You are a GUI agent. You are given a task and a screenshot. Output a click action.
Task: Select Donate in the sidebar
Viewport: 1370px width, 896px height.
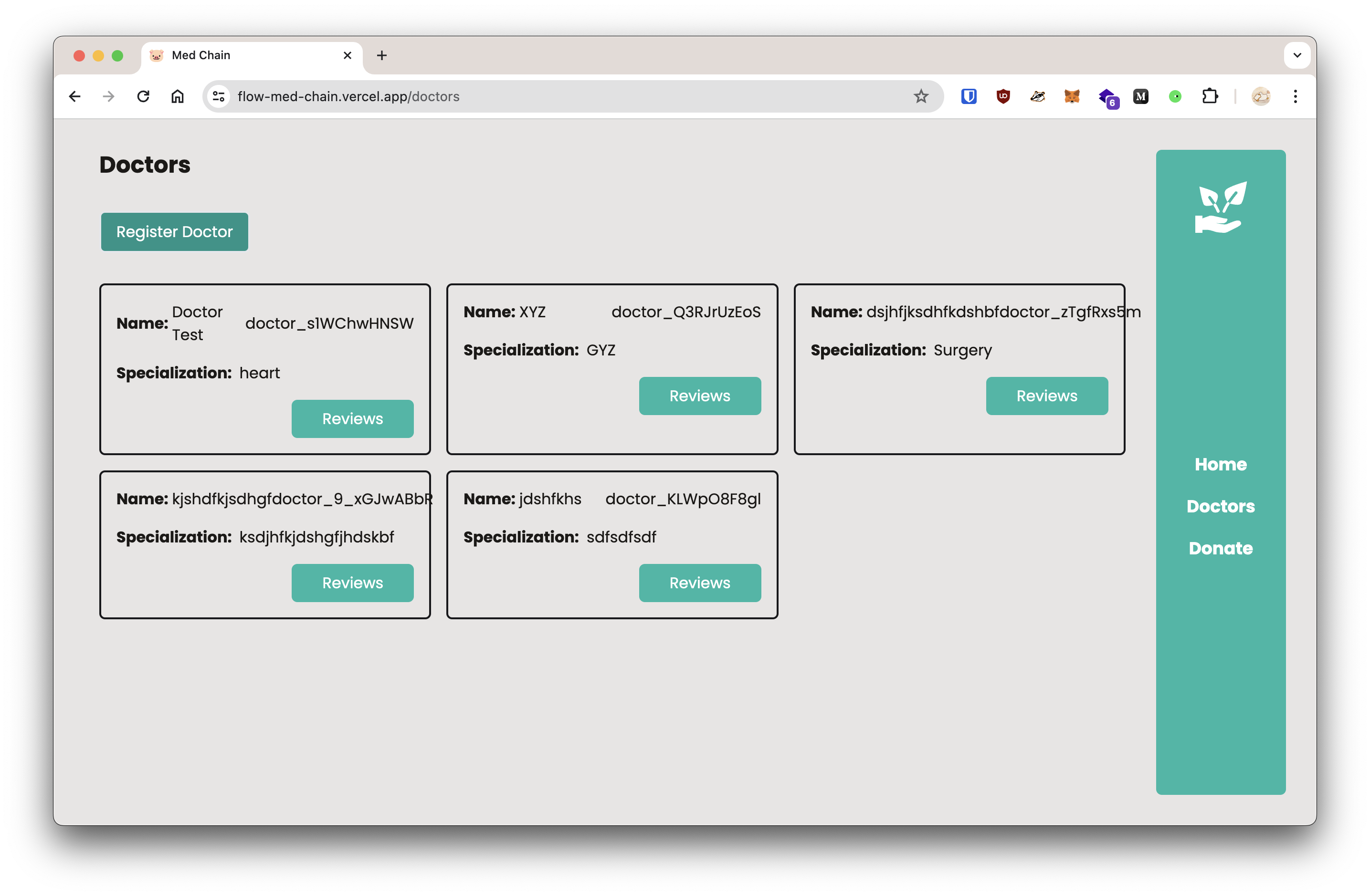[1220, 548]
